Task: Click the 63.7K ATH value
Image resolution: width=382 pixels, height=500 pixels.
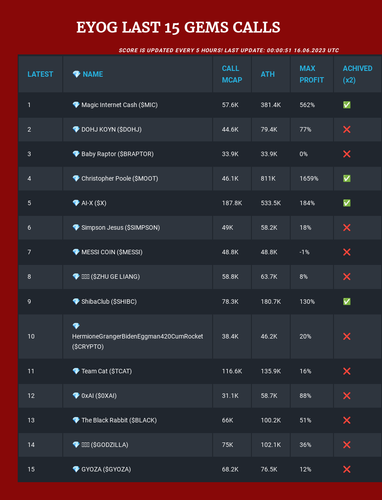Action: coord(269,277)
